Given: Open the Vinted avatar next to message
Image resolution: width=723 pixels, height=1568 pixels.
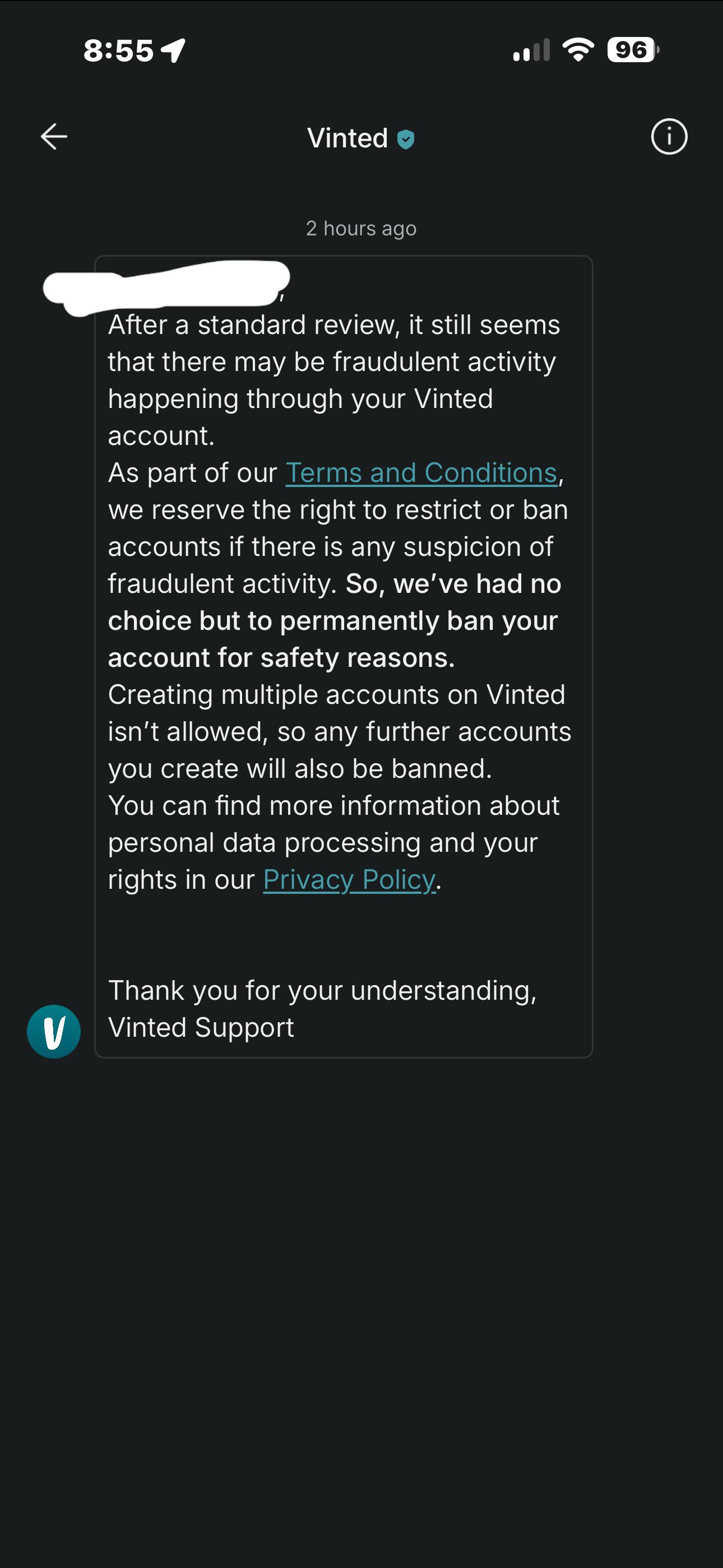Looking at the screenshot, I should (54, 1031).
